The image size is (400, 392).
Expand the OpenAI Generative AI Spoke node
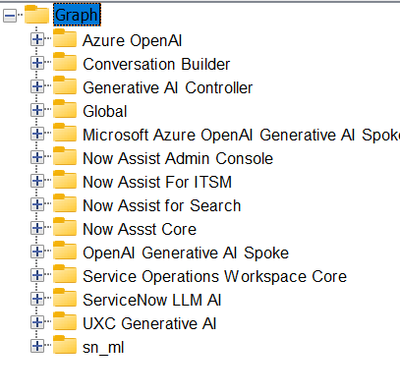click(37, 252)
